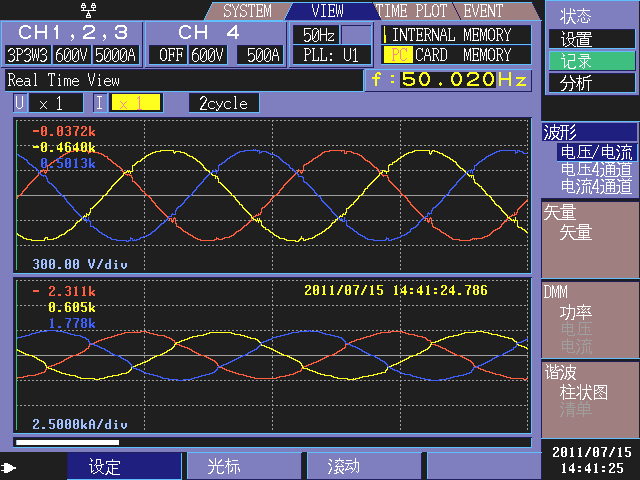Select the 分析 status item

591,83
